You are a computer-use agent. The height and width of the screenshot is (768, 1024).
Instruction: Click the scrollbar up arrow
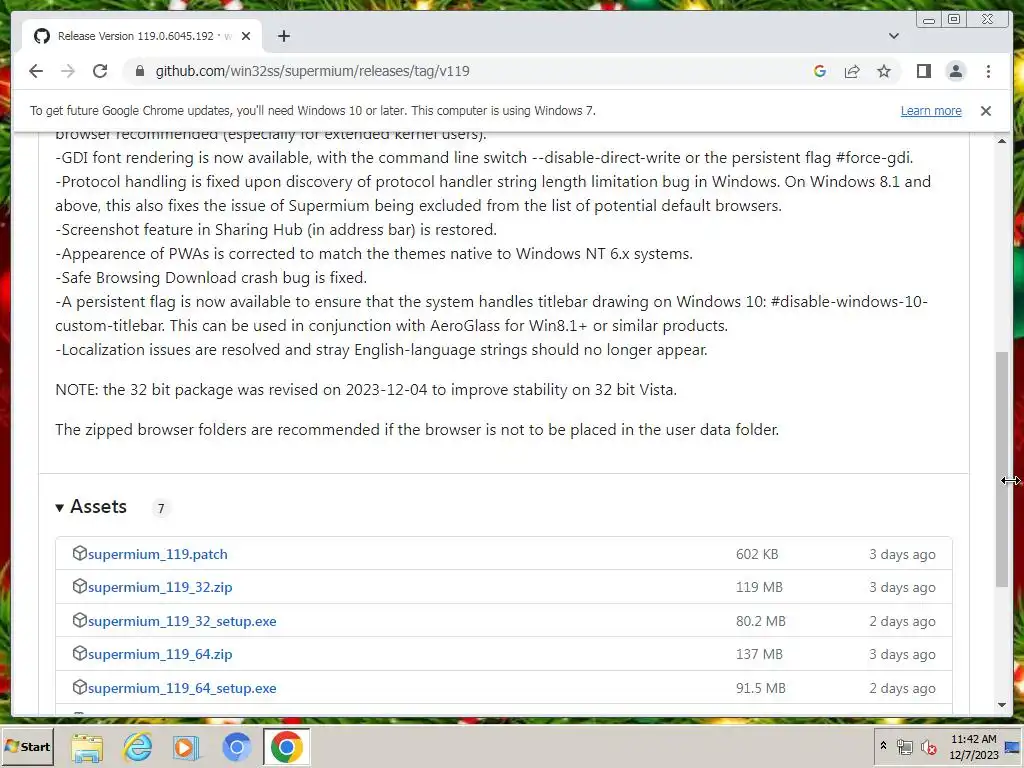click(x=1002, y=141)
